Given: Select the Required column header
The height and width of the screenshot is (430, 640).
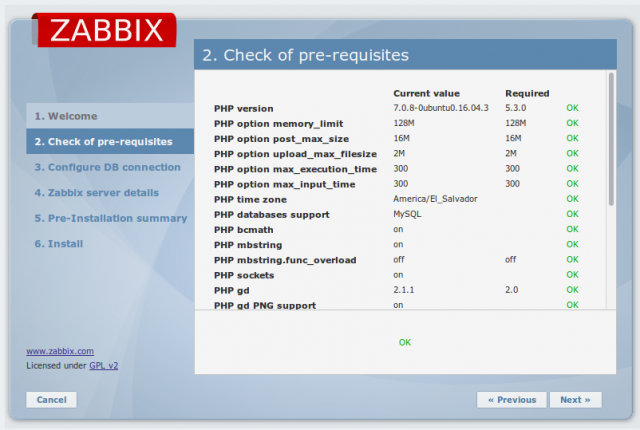Looking at the screenshot, I should (527, 93).
